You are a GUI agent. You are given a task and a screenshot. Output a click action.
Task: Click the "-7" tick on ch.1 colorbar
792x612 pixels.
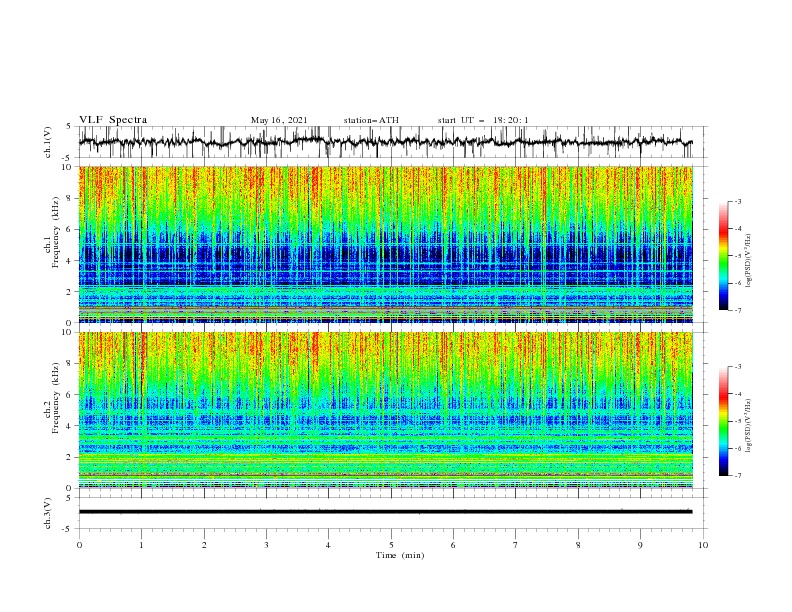tap(737, 310)
